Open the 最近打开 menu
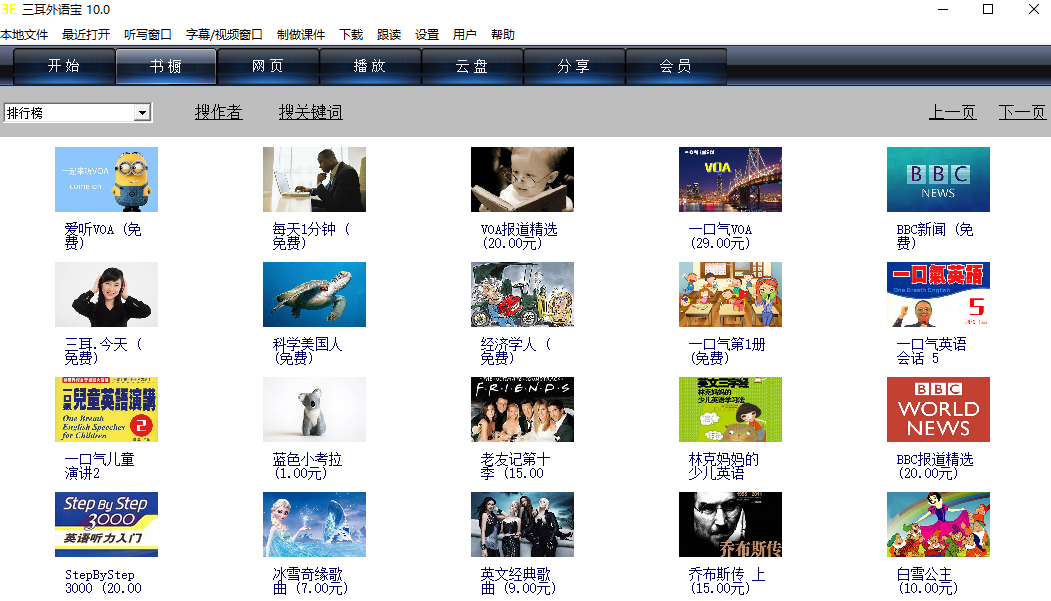Screen dimensions: 1051x601 click(86, 35)
